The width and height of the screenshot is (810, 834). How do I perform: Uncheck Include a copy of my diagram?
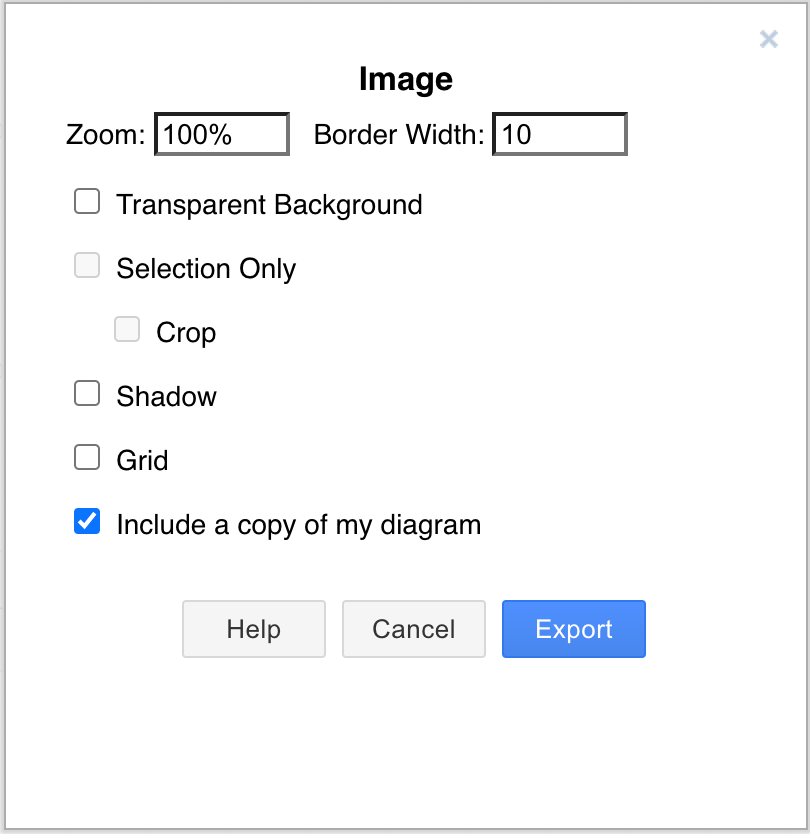point(87,521)
